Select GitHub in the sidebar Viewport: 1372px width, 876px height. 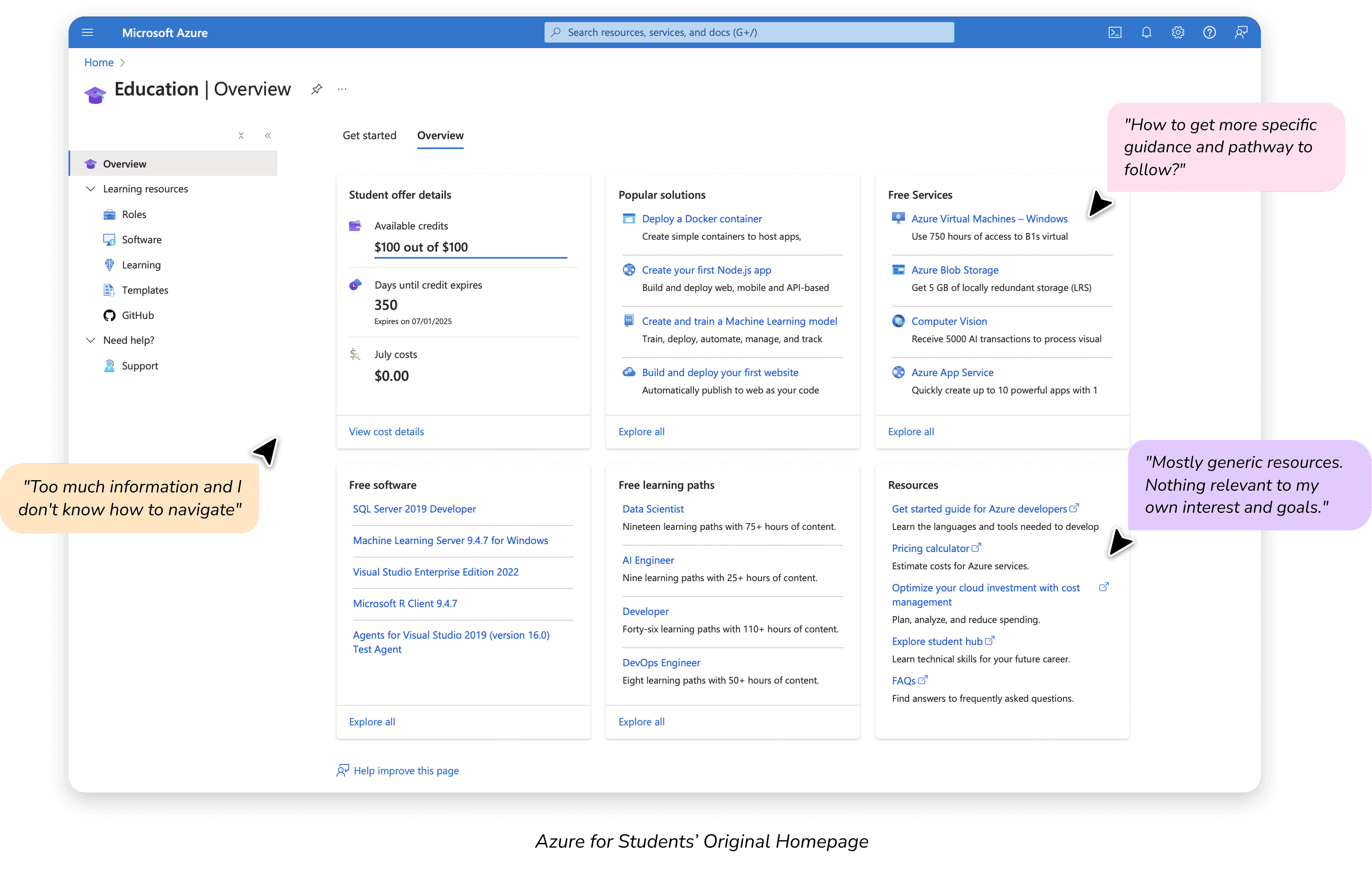click(x=137, y=315)
